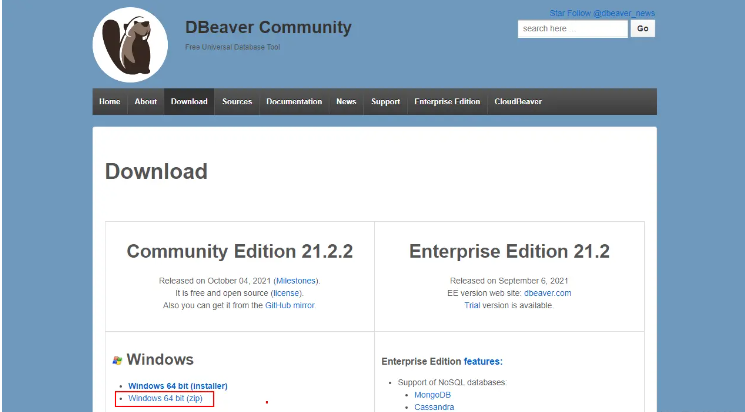Download Windows 64 bit (installer)
The height and width of the screenshot is (412, 745).
tap(178, 386)
